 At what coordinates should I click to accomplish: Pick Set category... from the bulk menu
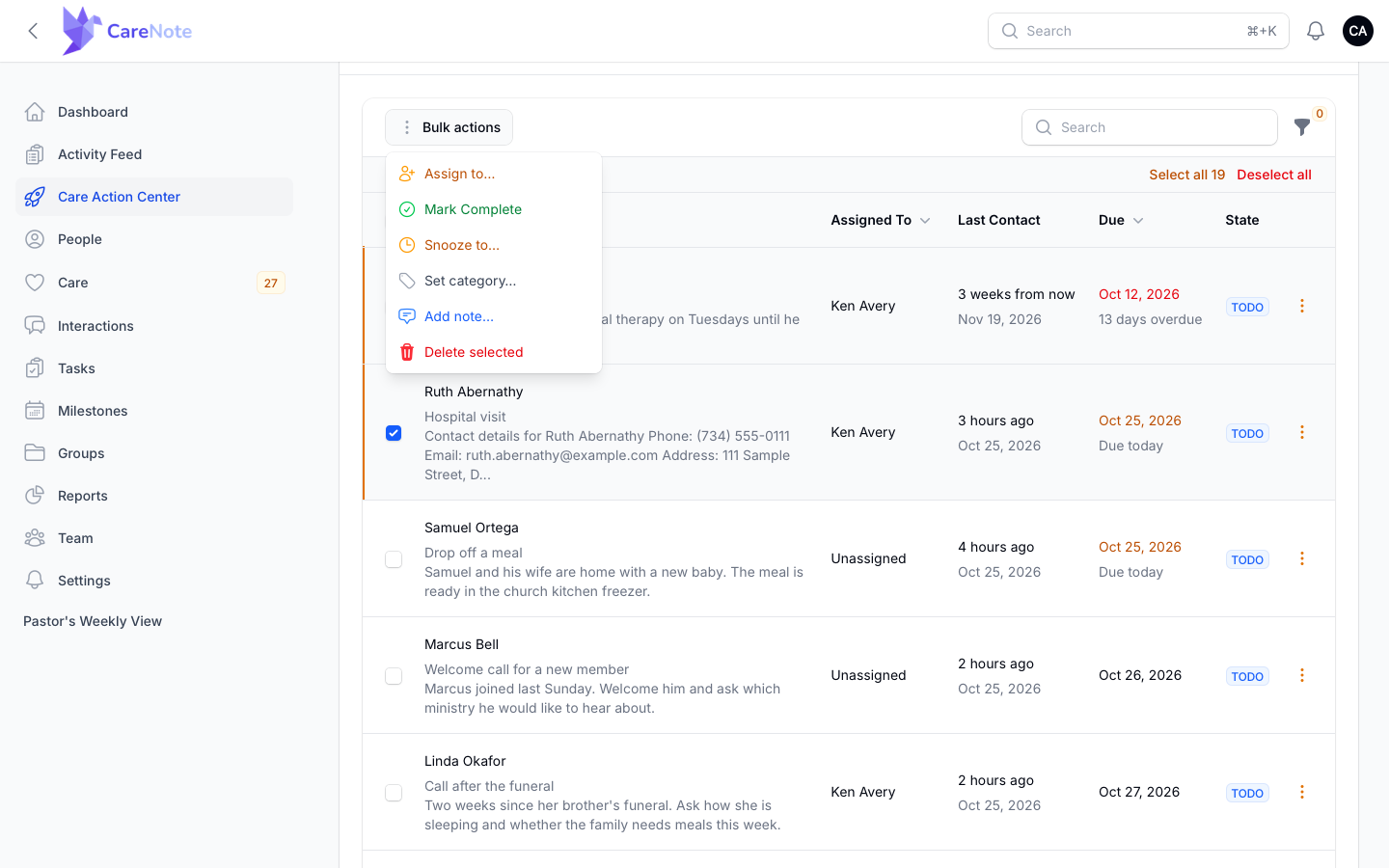coord(494,281)
